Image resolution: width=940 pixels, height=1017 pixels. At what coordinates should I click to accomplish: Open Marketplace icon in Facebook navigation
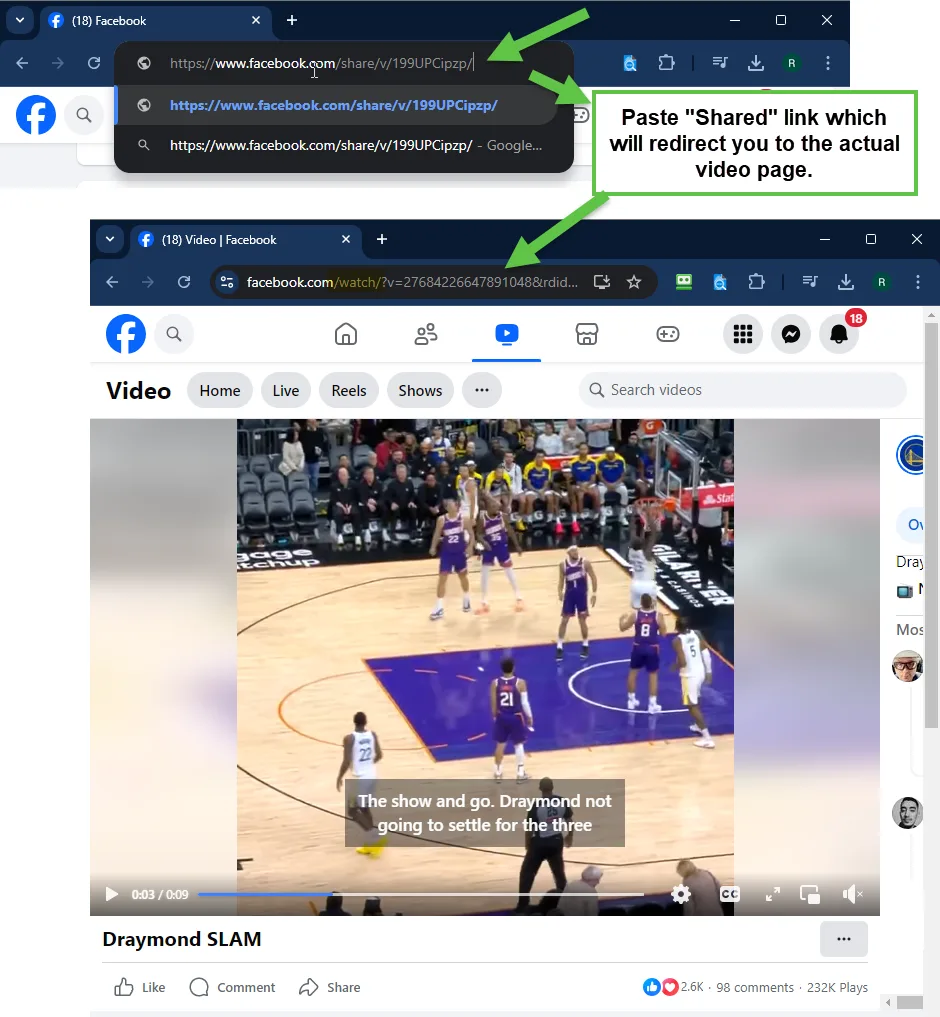point(586,334)
